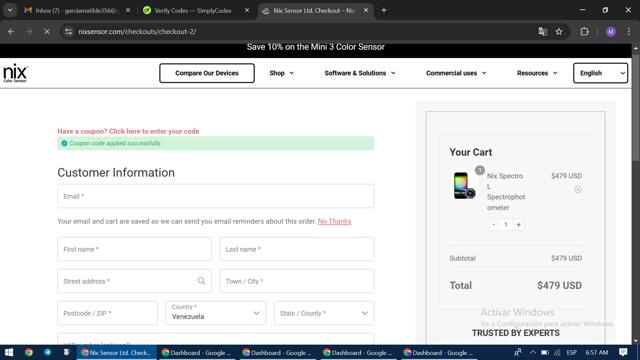Click the battery icon in system tray

pos(545,352)
